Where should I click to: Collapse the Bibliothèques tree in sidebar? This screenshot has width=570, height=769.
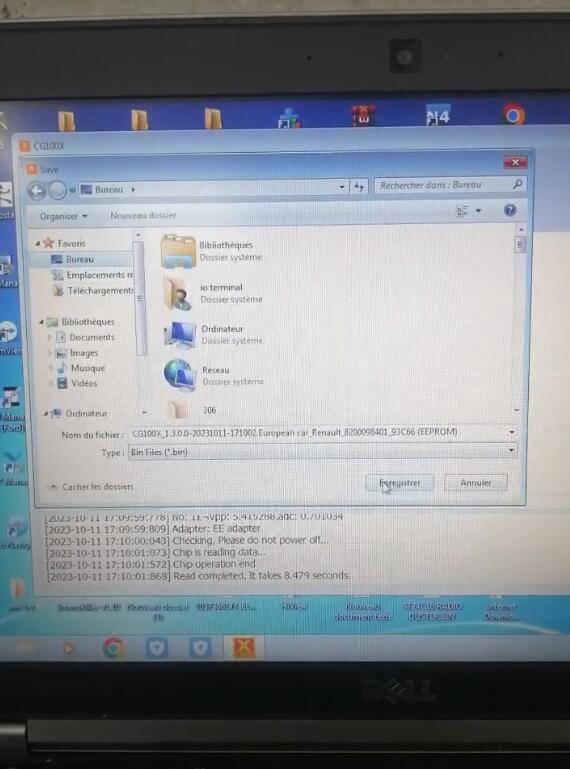click(x=41, y=322)
